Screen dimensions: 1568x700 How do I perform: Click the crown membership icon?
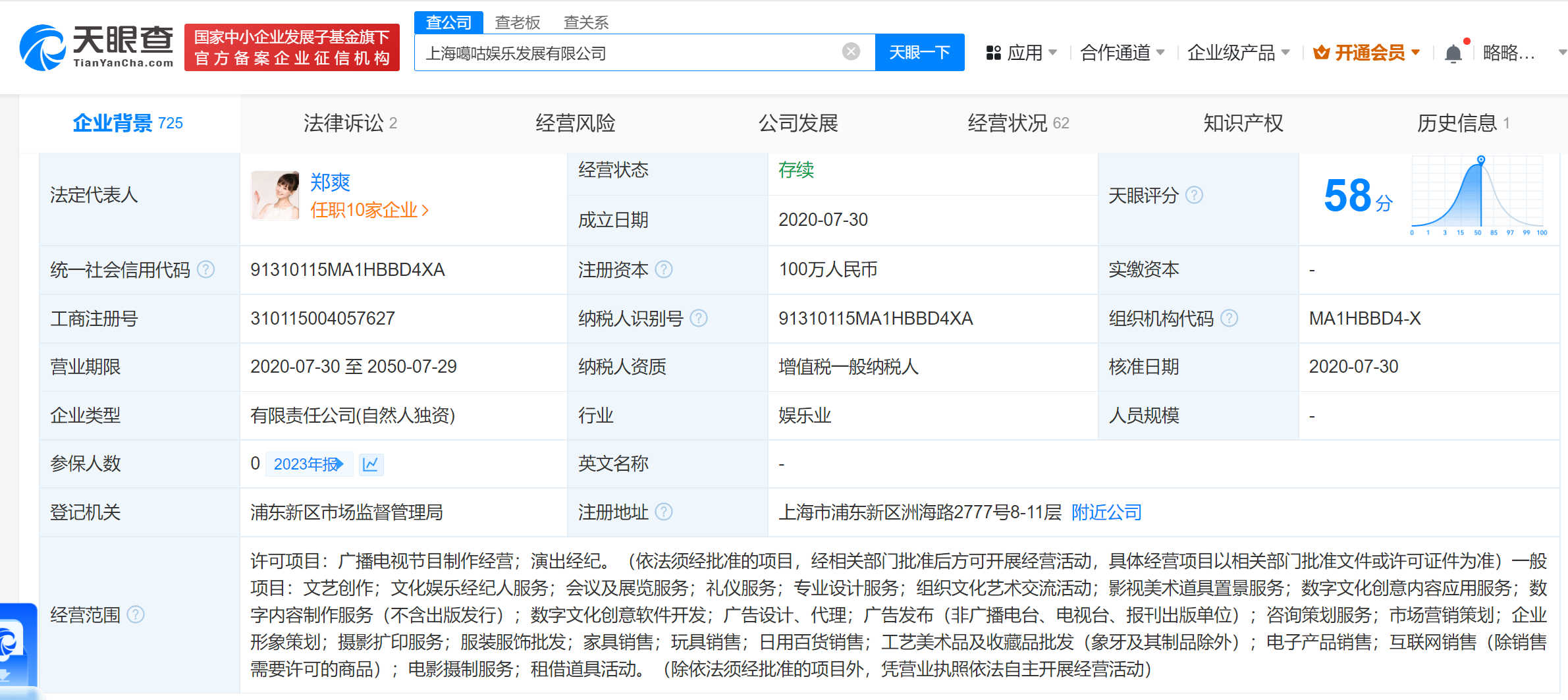click(1321, 53)
